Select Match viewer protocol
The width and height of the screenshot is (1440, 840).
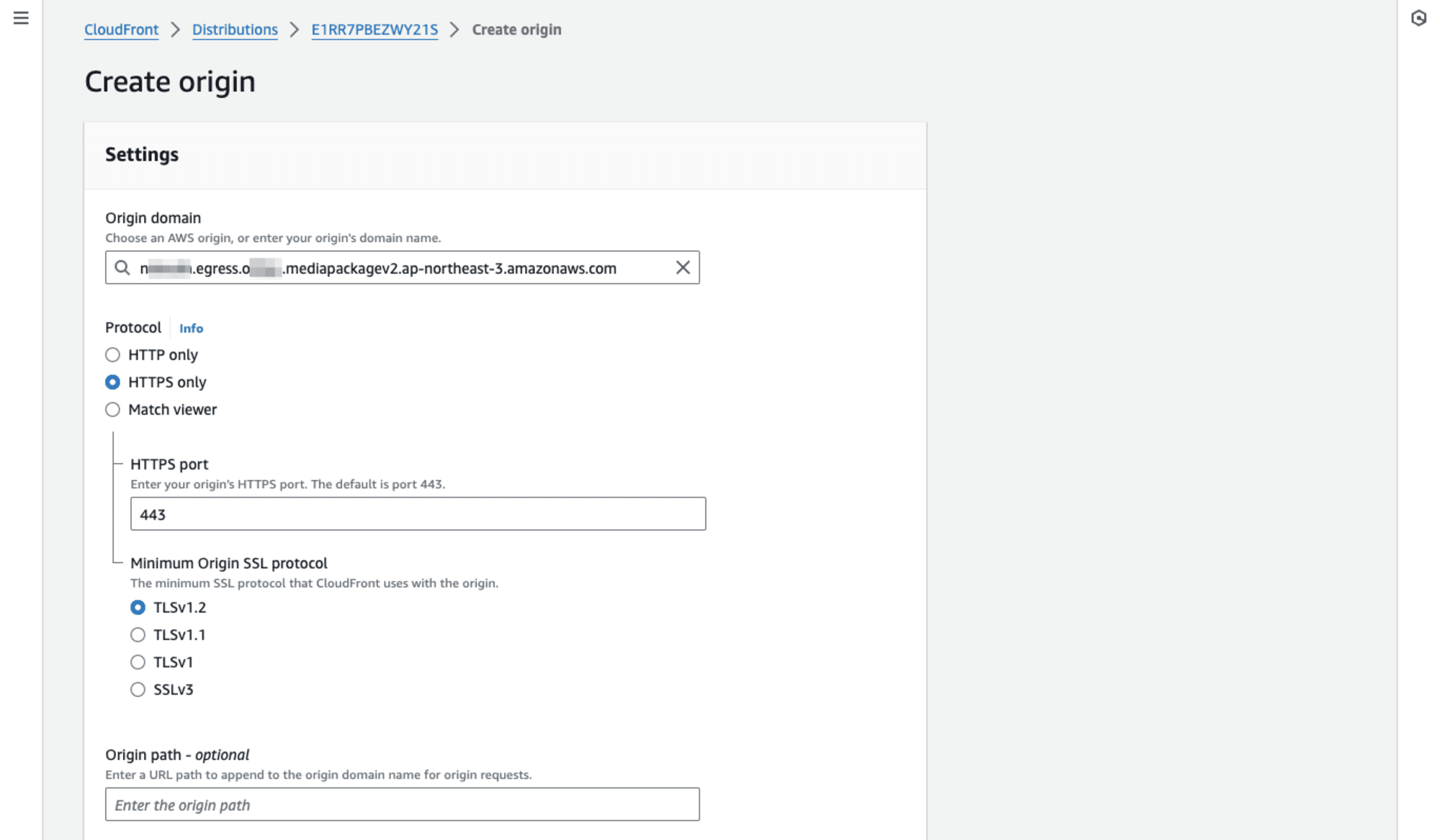[x=112, y=410]
